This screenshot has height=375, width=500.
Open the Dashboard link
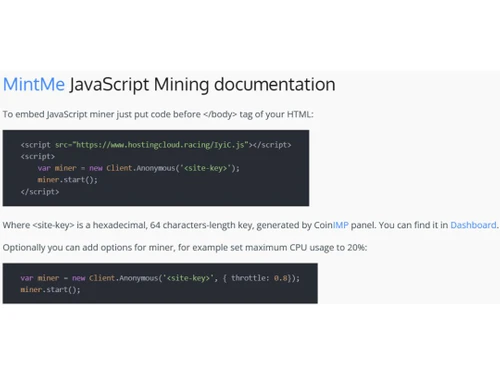pyautogui.click(x=473, y=225)
